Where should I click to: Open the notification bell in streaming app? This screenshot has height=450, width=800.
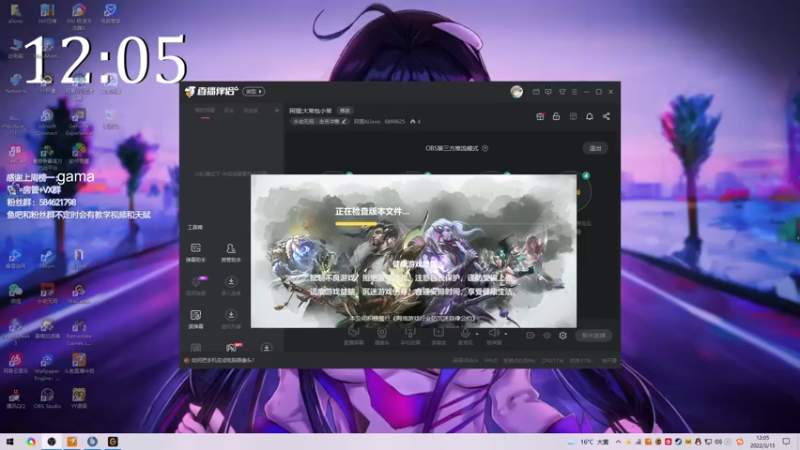point(589,116)
